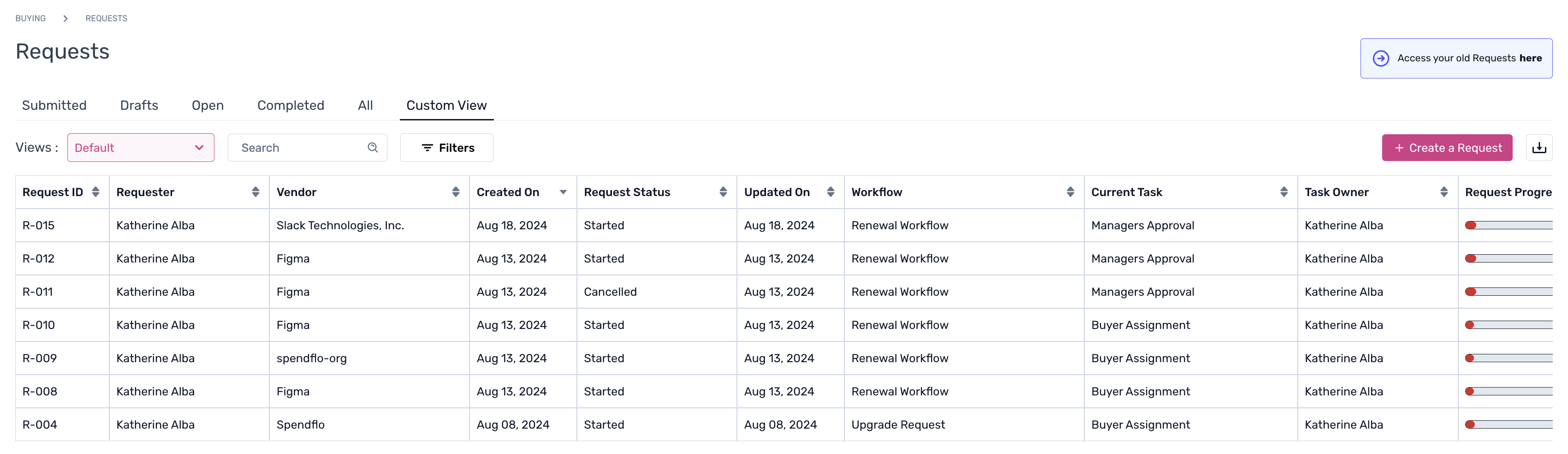
Task: Toggle Created On sort direction arrow
Action: [x=563, y=192]
